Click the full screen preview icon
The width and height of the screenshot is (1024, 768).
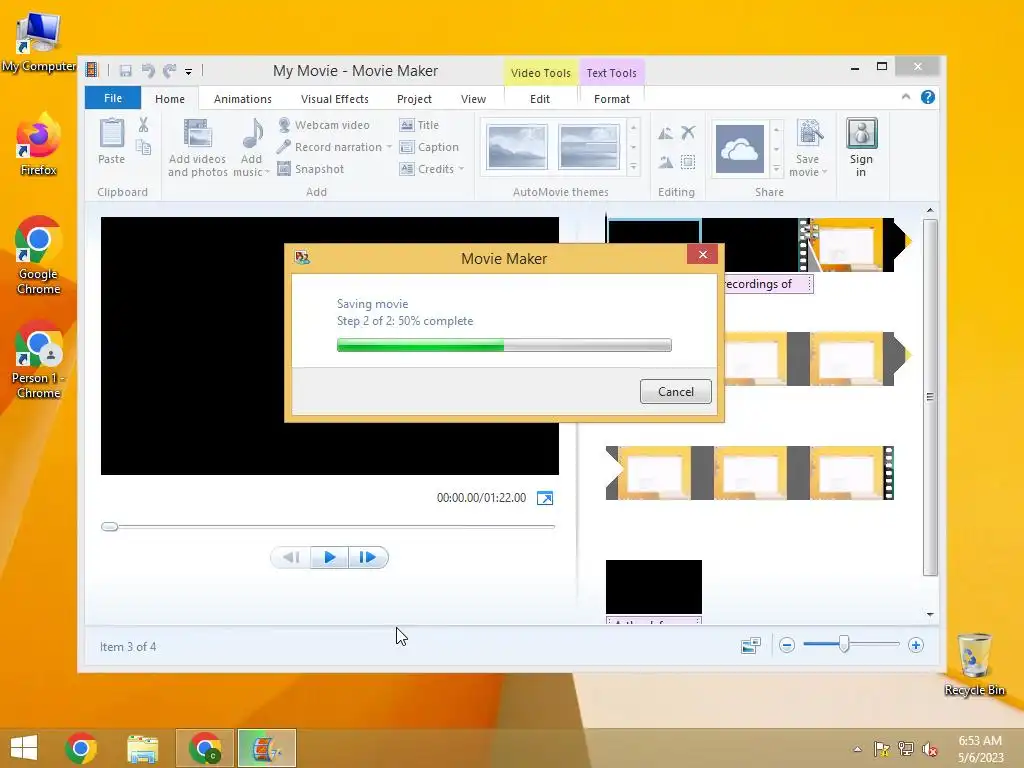[x=545, y=498]
